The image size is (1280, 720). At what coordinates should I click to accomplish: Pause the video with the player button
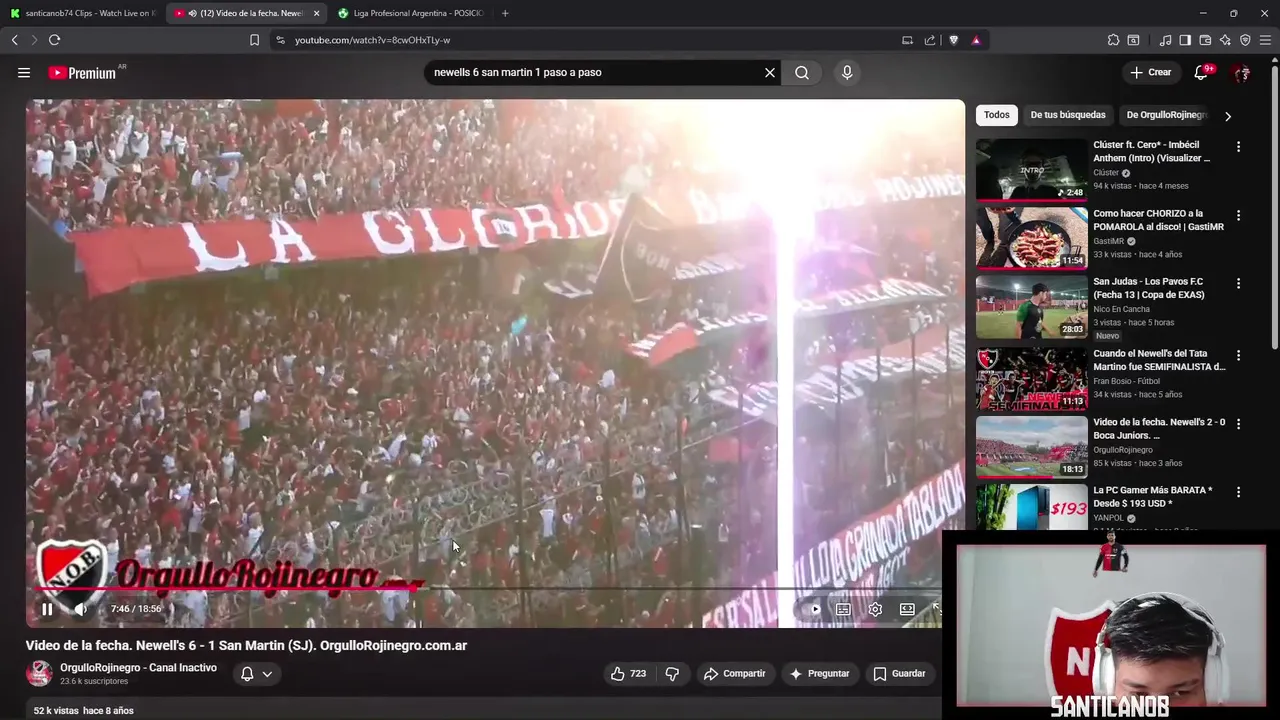(x=47, y=609)
